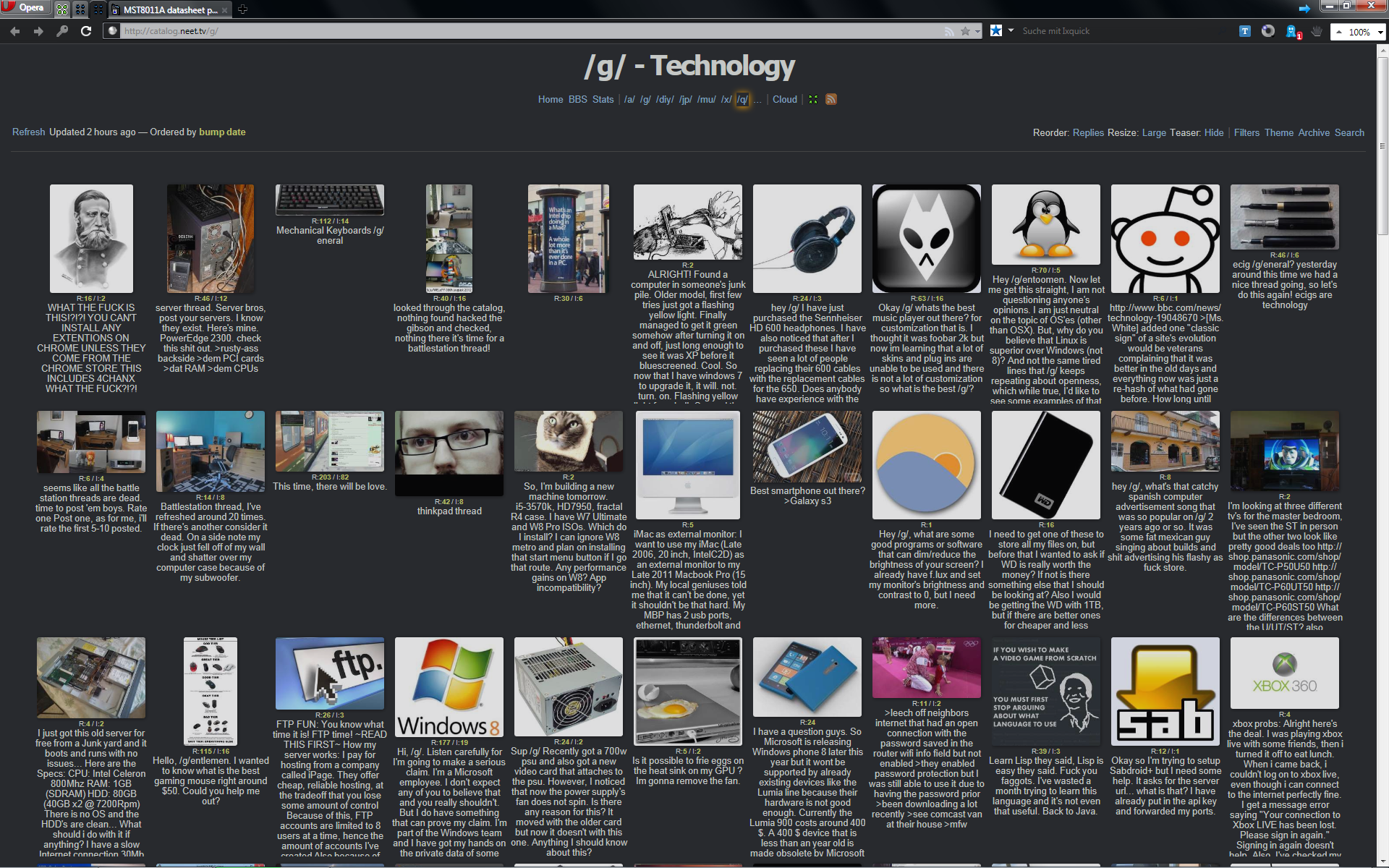The height and width of the screenshot is (868, 1389).
Task: Switch to the highlighted /q/ board
Action: (742, 100)
